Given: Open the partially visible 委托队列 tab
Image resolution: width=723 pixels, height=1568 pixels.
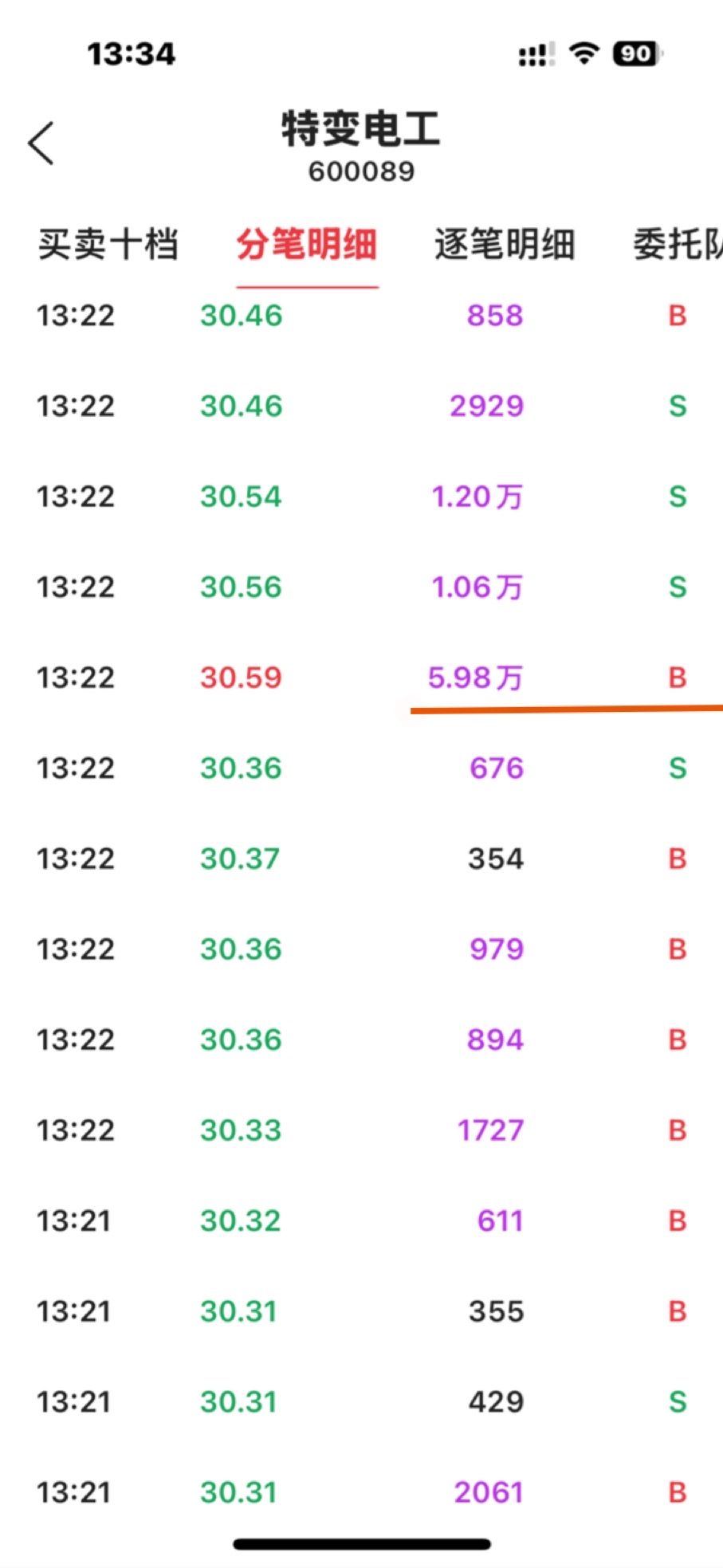Looking at the screenshot, I should [x=677, y=244].
